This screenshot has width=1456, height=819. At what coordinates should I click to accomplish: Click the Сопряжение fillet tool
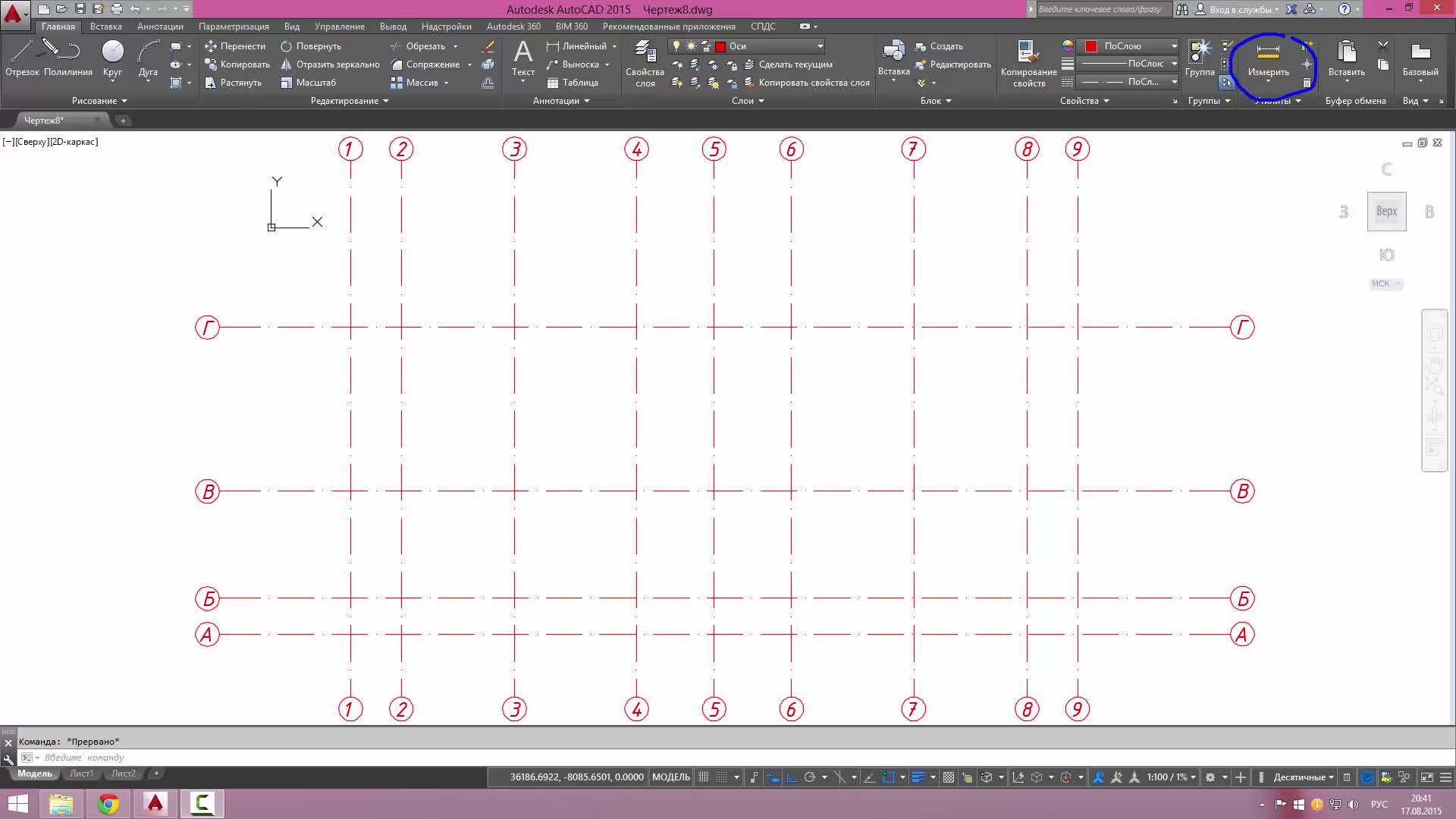pos(425,64)
